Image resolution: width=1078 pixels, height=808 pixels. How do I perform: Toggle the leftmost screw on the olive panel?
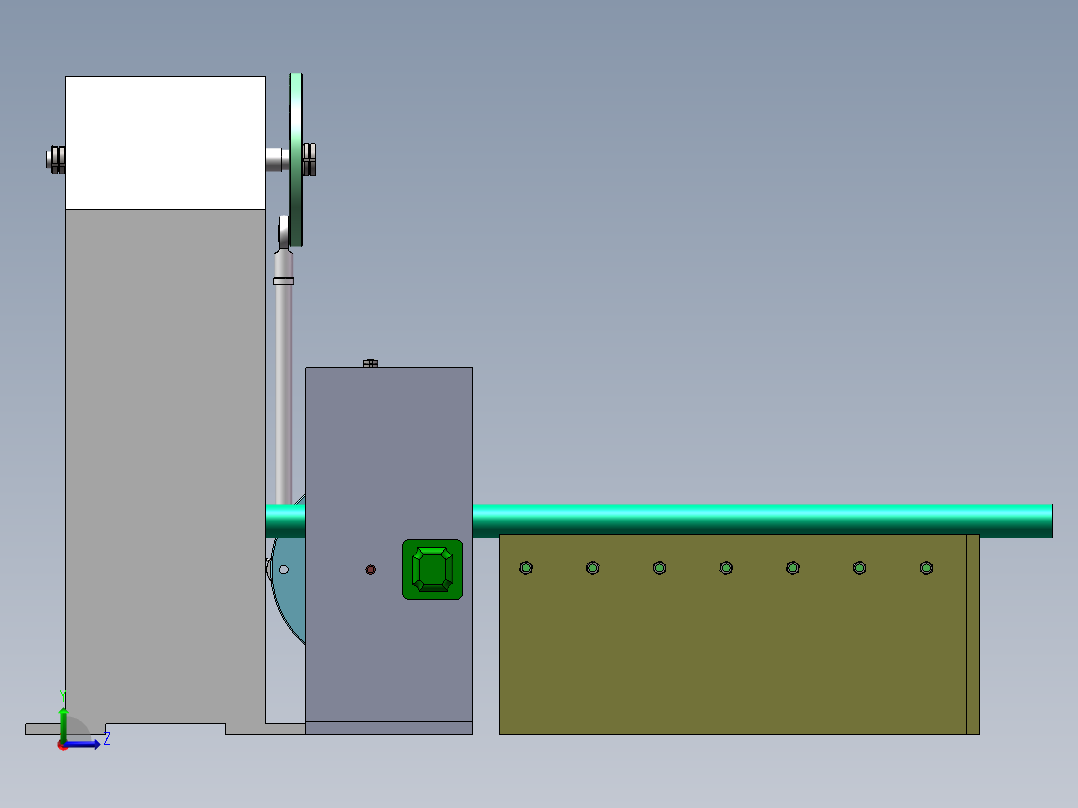(526, 567)
